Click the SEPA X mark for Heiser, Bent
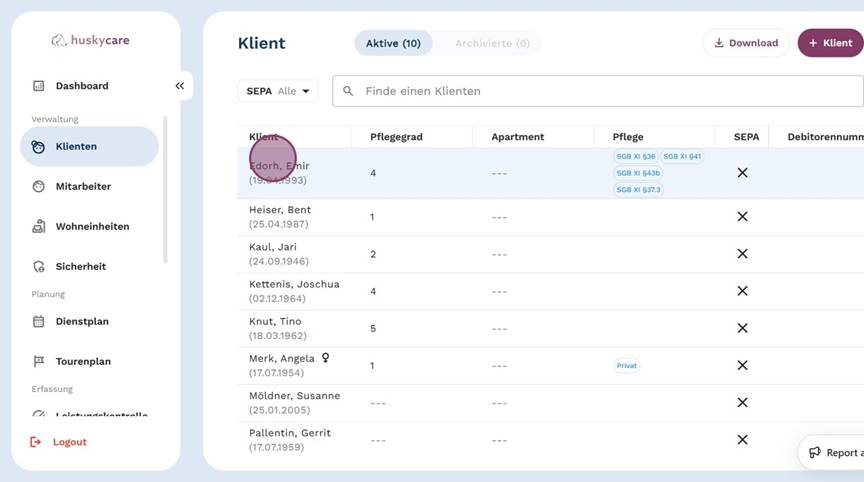Image resolution: width=864 pixels, height=482 pixels. click(x=742, y=217)
